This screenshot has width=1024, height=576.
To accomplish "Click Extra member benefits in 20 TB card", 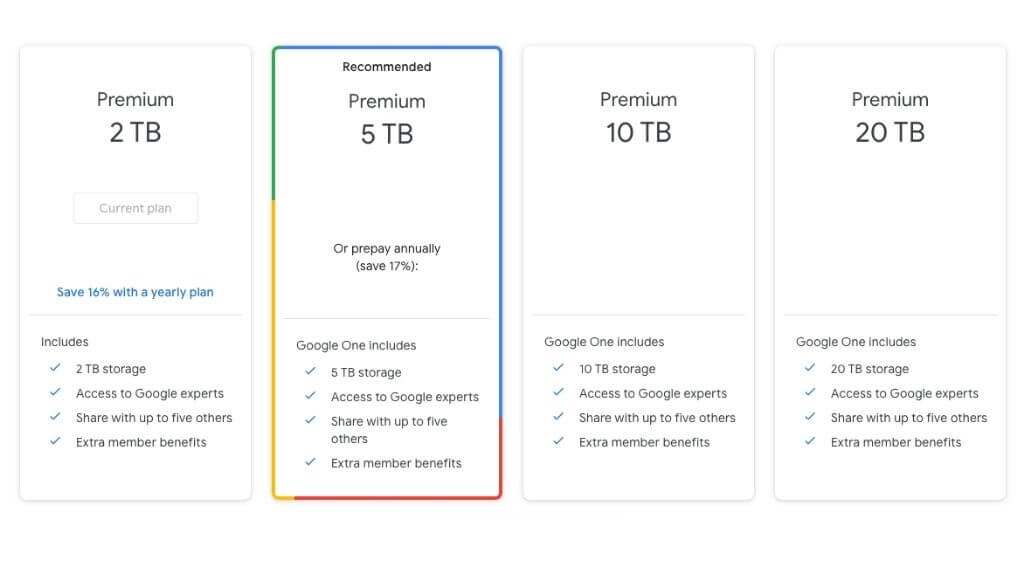I will [x=895, y=442].
